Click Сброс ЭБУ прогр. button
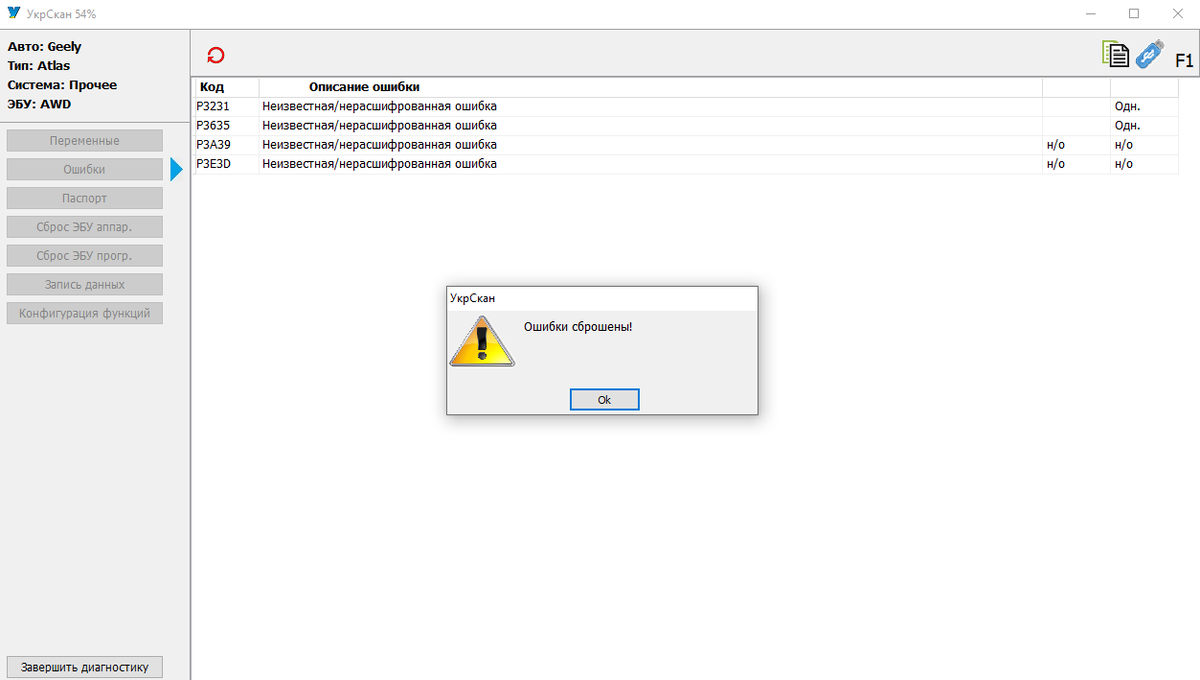 [85, 256]
